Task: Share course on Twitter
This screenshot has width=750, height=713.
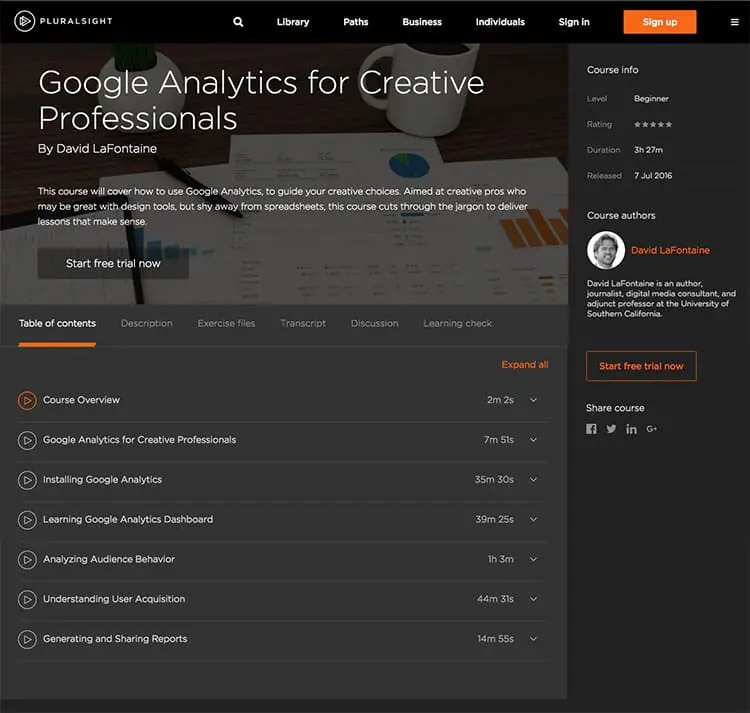Action: click(x=611, y=429)
